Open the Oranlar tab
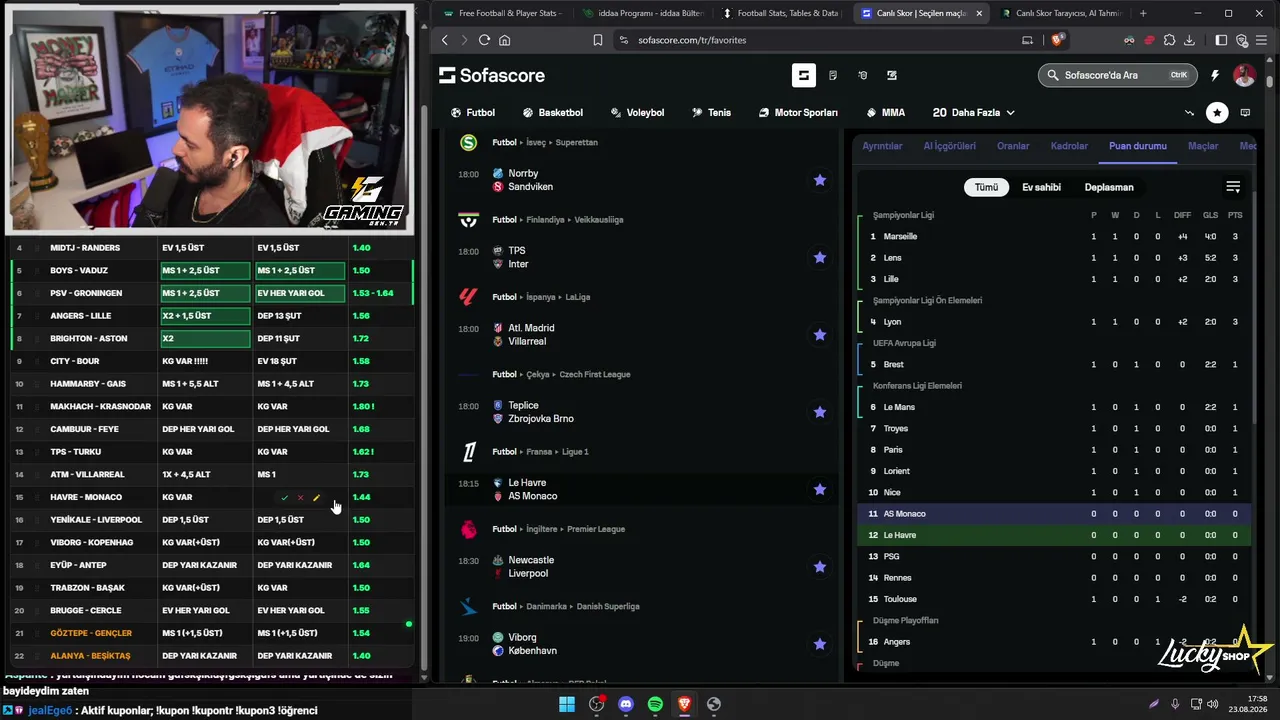Viewport: 1280px width, 720px height. point(1013,146)
